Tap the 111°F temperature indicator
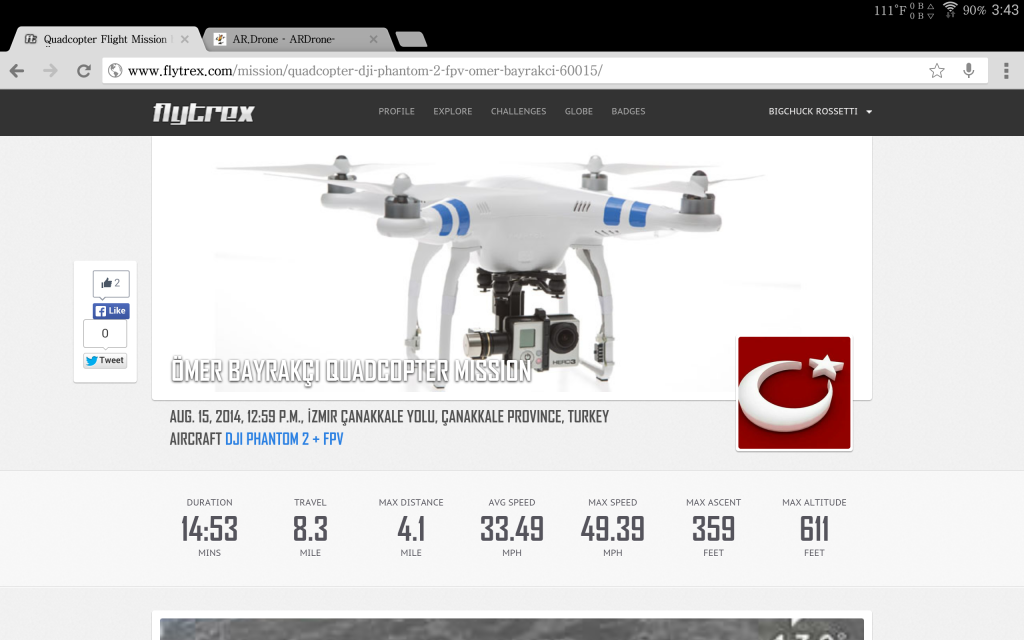1024x640 pixels. tap(890, 10)
